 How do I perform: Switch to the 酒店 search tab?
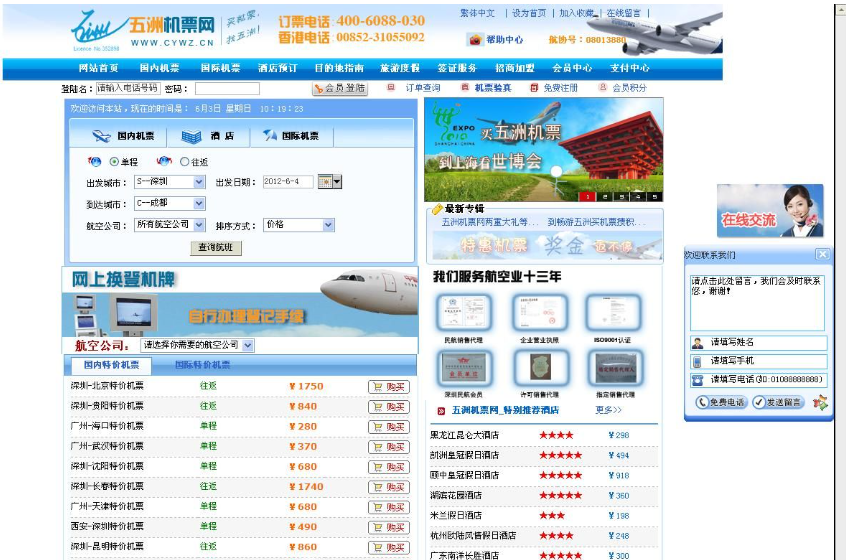pyautogui.click(x=208, y=136)
